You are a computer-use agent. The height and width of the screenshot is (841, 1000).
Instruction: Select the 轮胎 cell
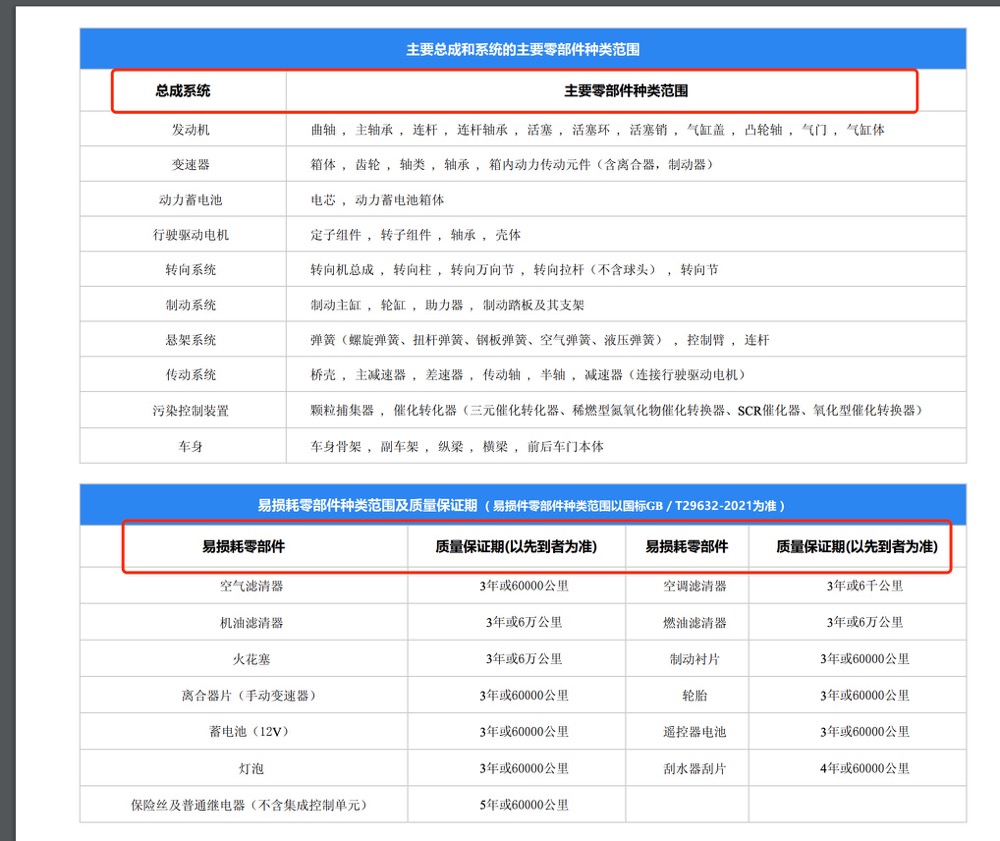click(695, 696)
